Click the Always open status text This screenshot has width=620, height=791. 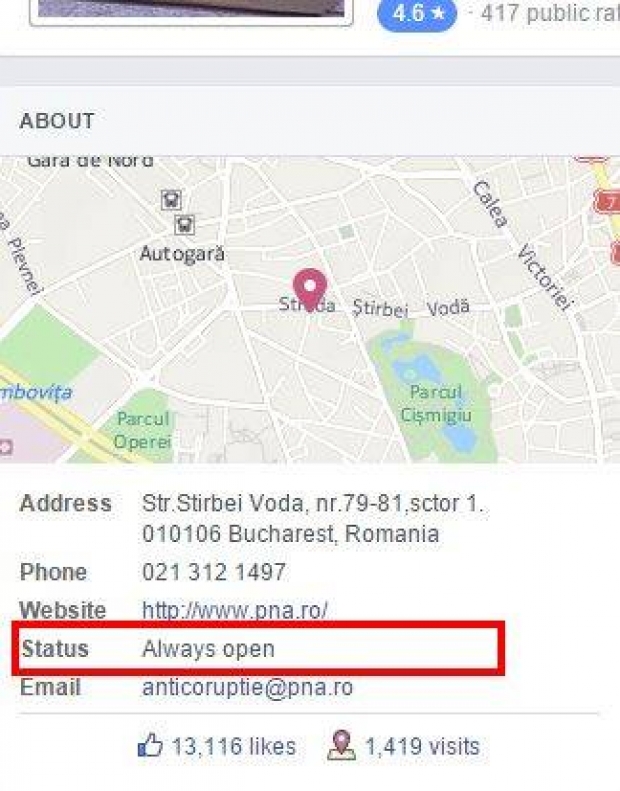(208, 649)
